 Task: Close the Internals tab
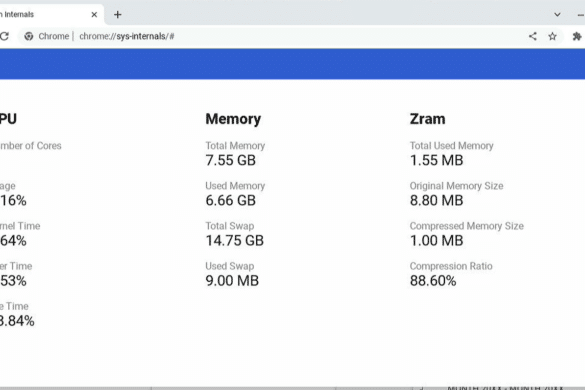[94, 15]
